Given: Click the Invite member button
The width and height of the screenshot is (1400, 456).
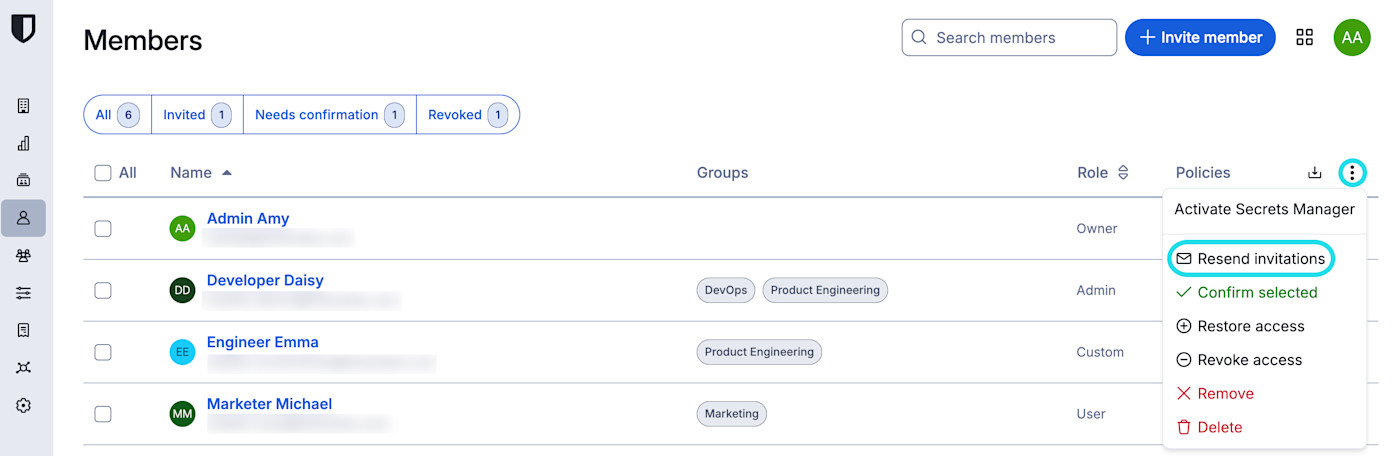Looking at the screenshot, I should click(1200, 38).
